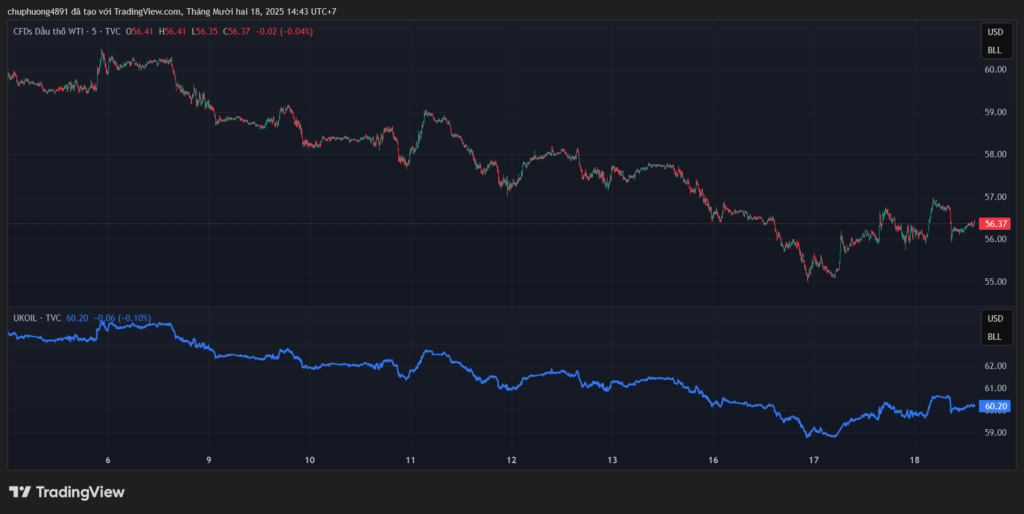This screenshot has width=1024, height=514.
Task: Click the WTI closing value C56.37
Action: [x=236, y=32]
